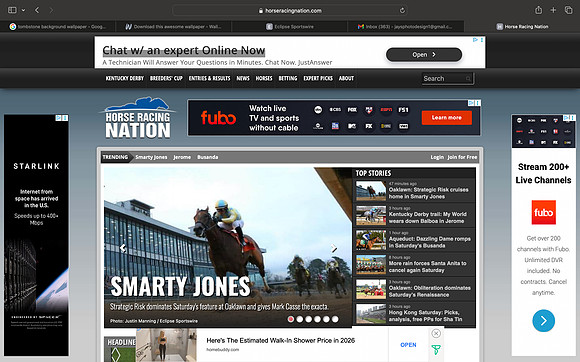This screenshot has width=580, height=362.
Task: Click the fubo logo in banner ad
Action: [218, 118]
